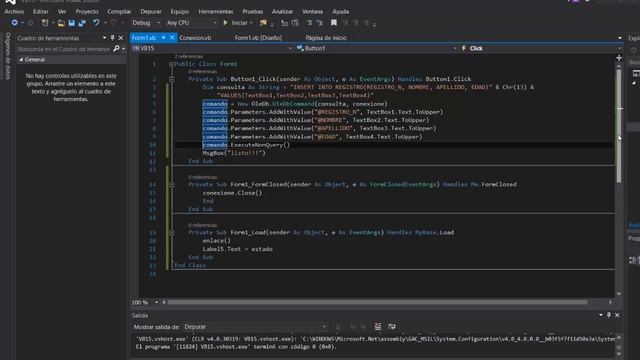Switch to the Form1.vb [Diseño] tab
This screenshot has width=640, height=360.
pos(258,38)
